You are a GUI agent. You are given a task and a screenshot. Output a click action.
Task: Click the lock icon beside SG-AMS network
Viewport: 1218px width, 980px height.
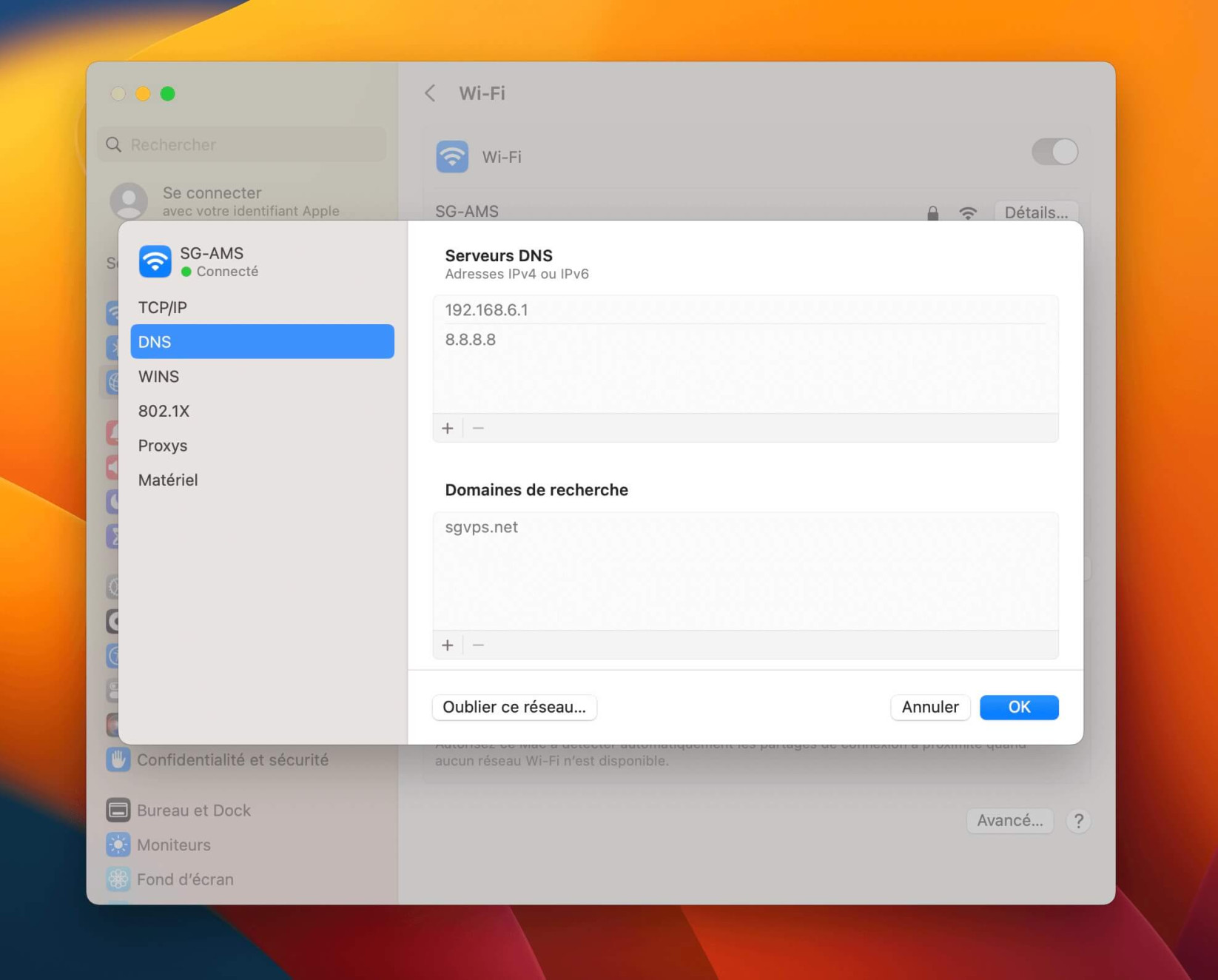tap(932, 213)
